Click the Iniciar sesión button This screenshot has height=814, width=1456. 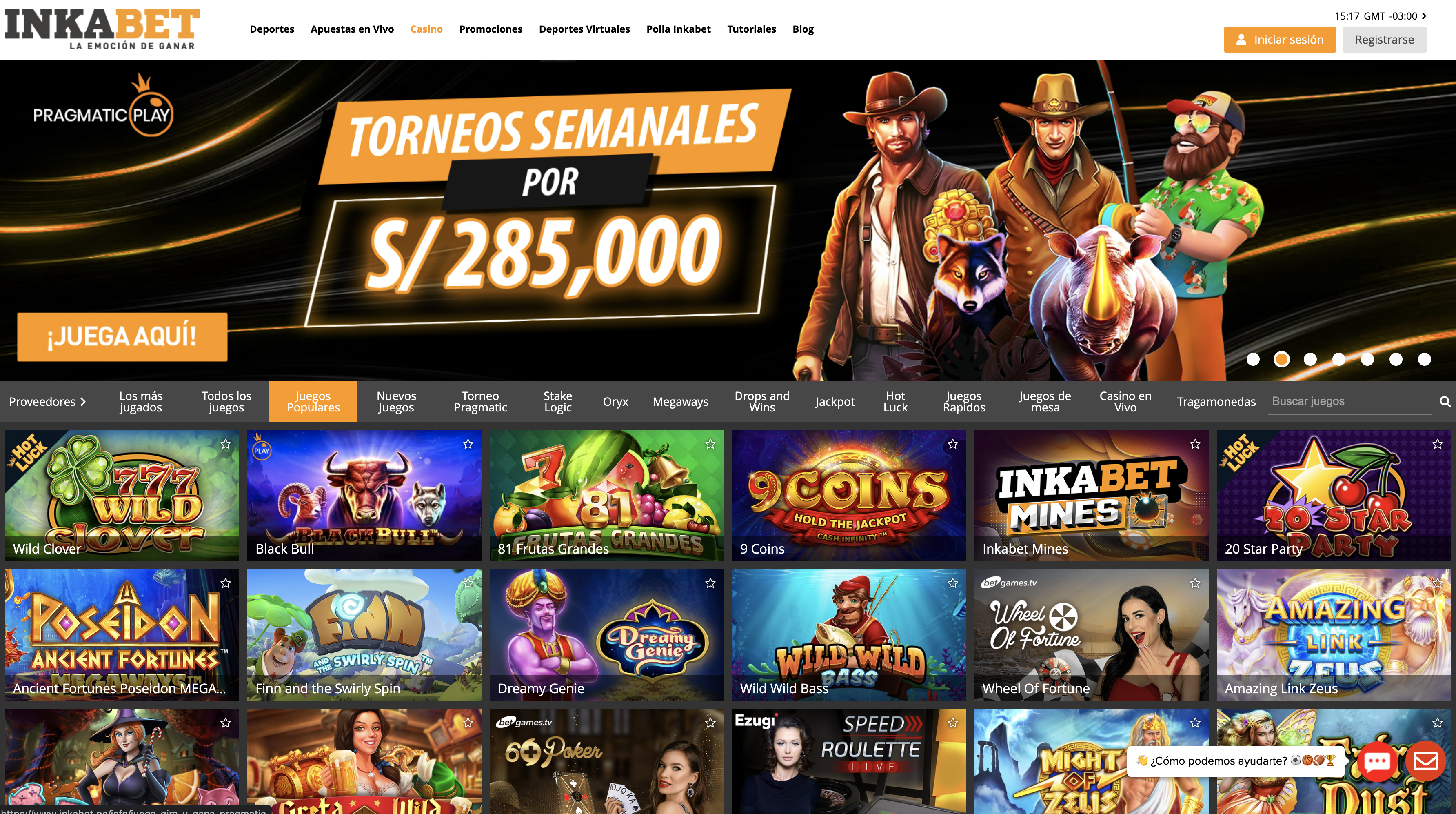pyautogui.click(x=1280, y=40)
